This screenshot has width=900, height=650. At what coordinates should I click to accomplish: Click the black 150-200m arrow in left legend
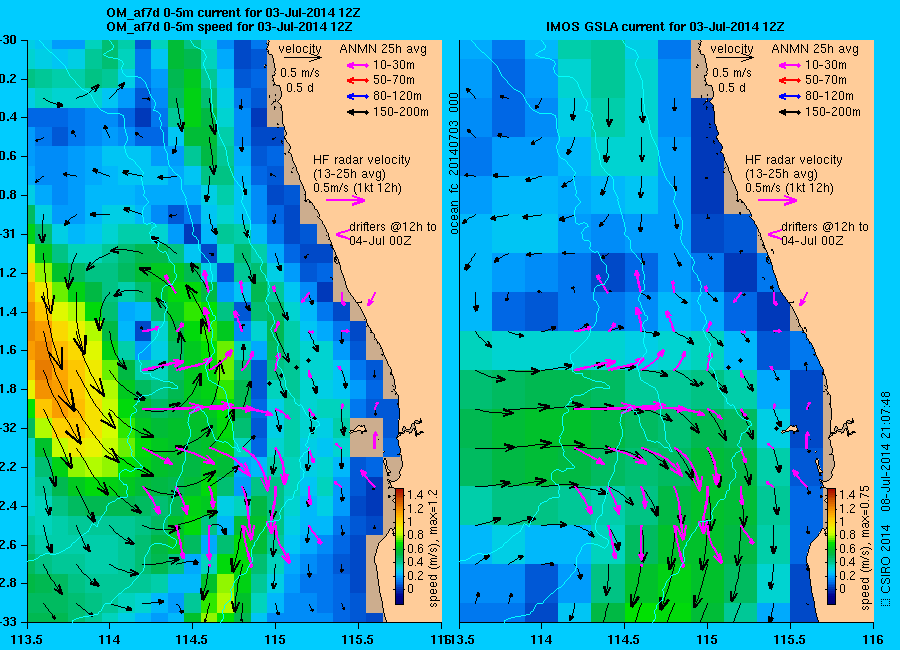click(358, 113)
